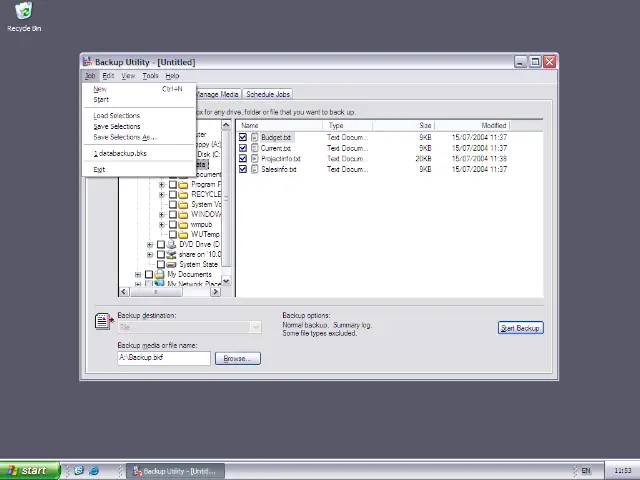This screenshot has width=640, height=480.
Task: Click the WUTemp folder icon
Action: click(x=184, y=234)
